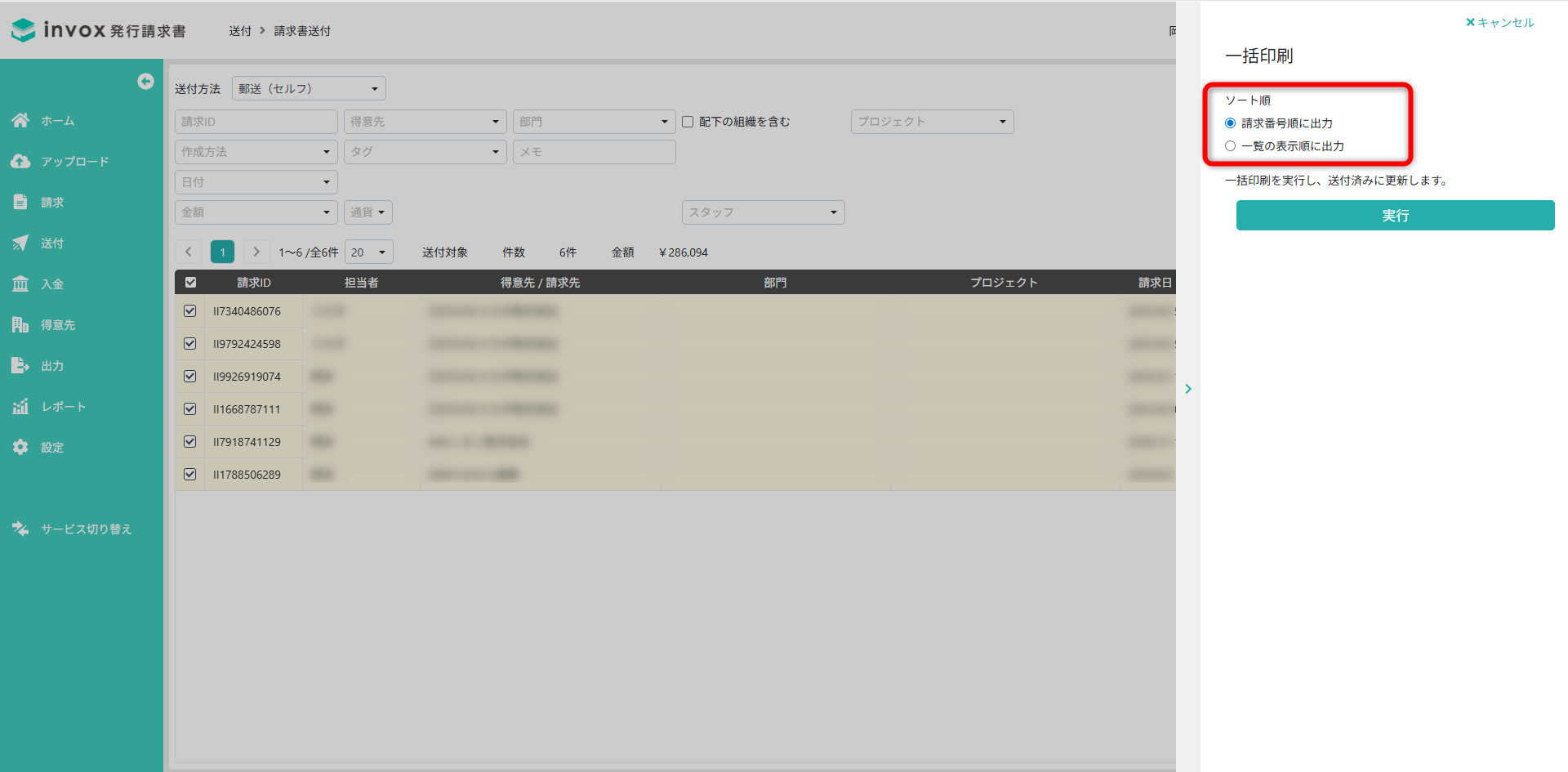The width and height of the screenshot is (1568, 772).
Task: Expand the 通貨 currency dropdown
Action: click(367, 212)
